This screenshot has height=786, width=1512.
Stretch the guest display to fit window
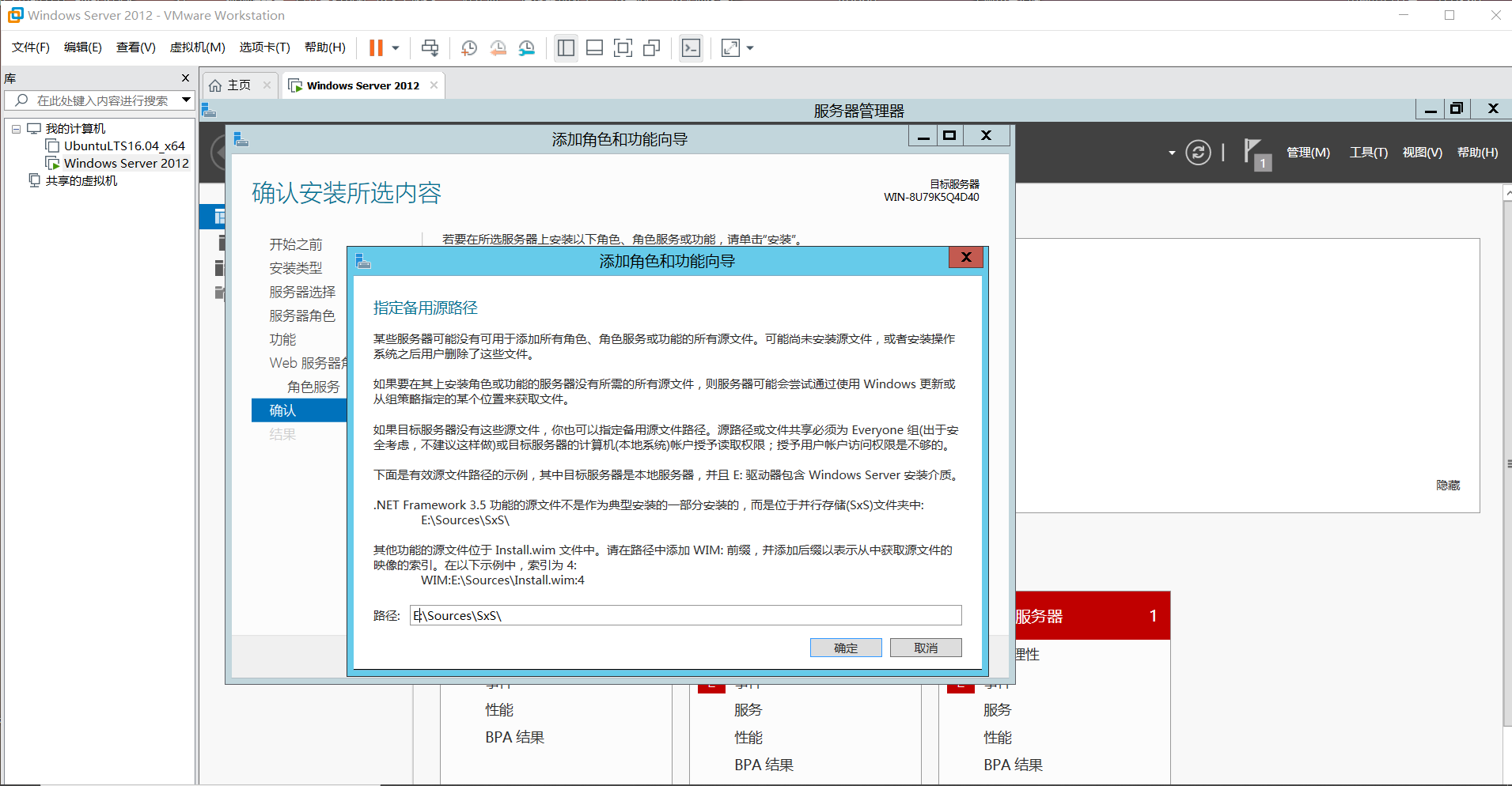(729, 47)
